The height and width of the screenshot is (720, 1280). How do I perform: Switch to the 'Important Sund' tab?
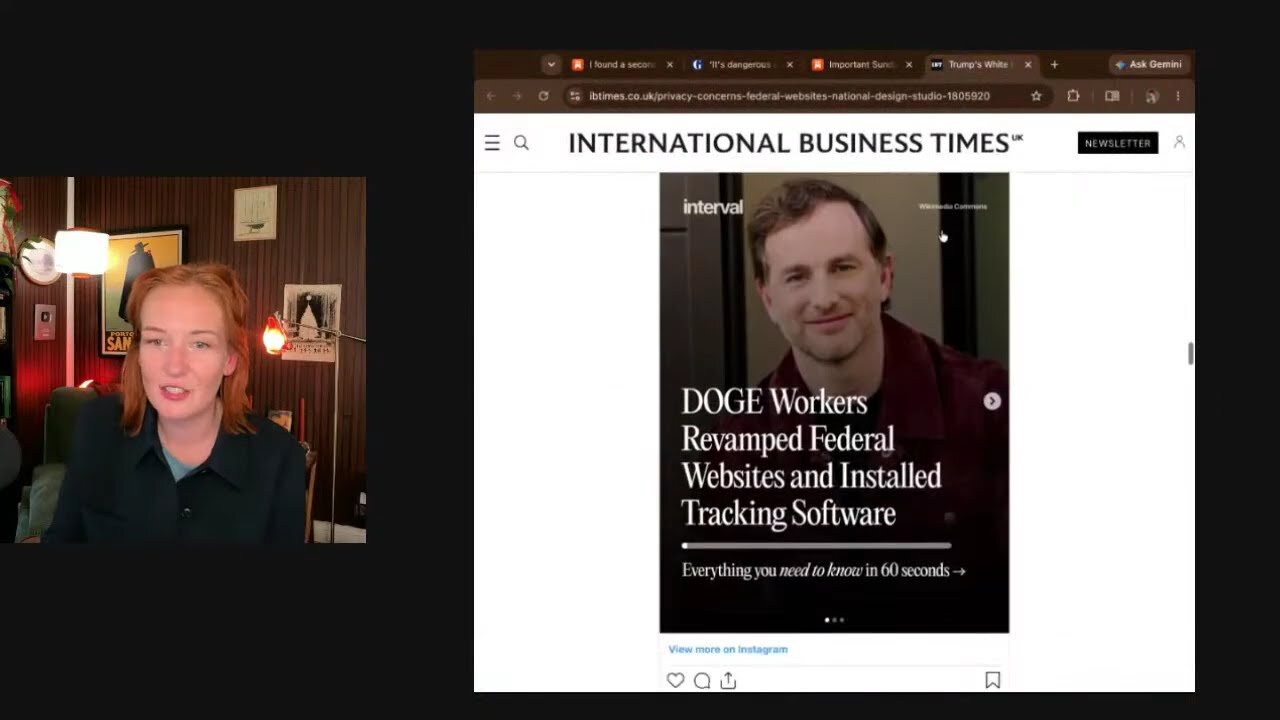tap(861, 64)
